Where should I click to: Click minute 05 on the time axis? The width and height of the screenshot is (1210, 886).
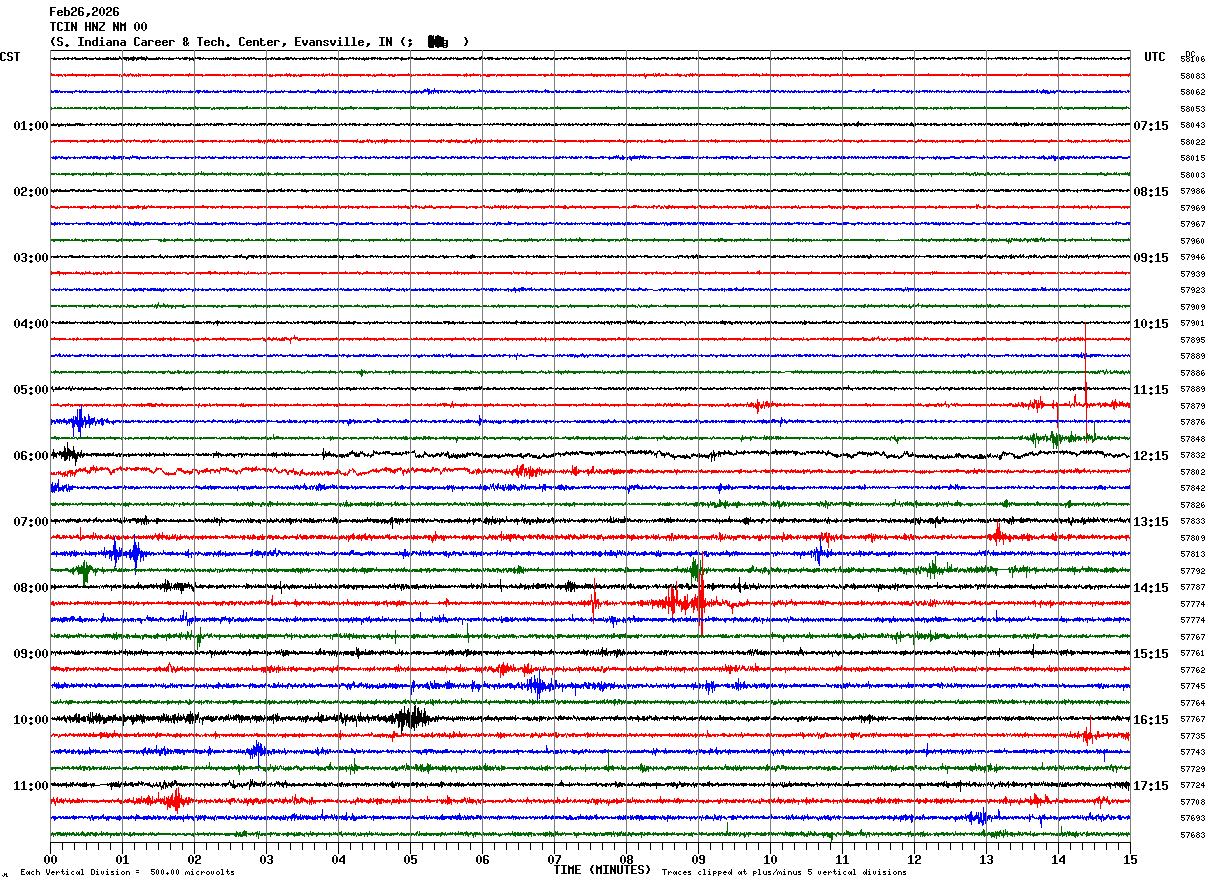[x=410, y=859]
